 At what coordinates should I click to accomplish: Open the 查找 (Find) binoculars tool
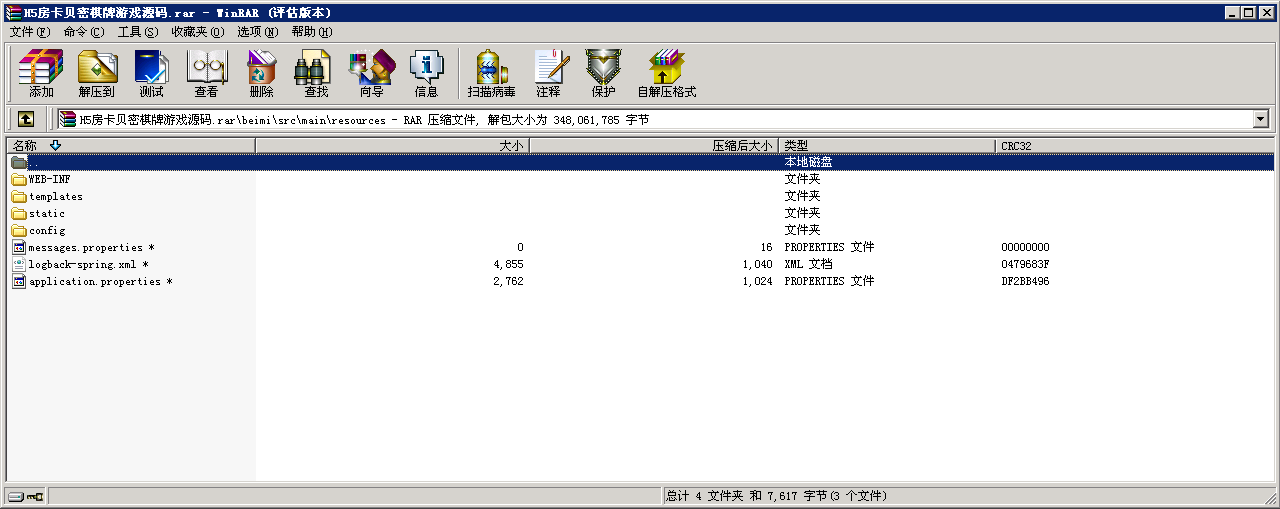[316, 74]
